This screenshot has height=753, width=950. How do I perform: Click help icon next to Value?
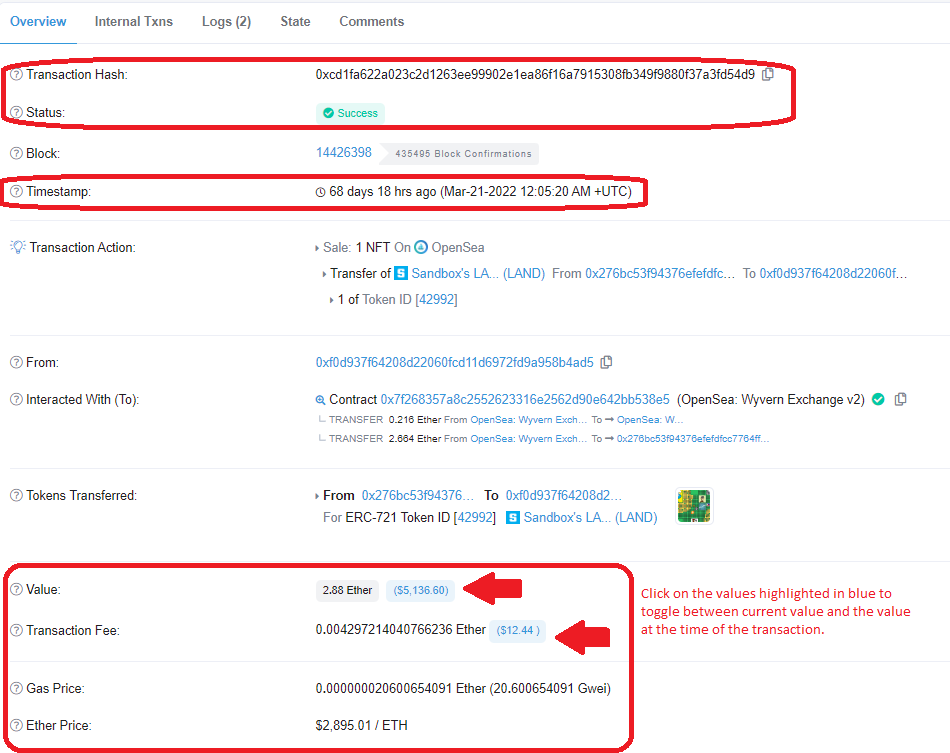16,589
